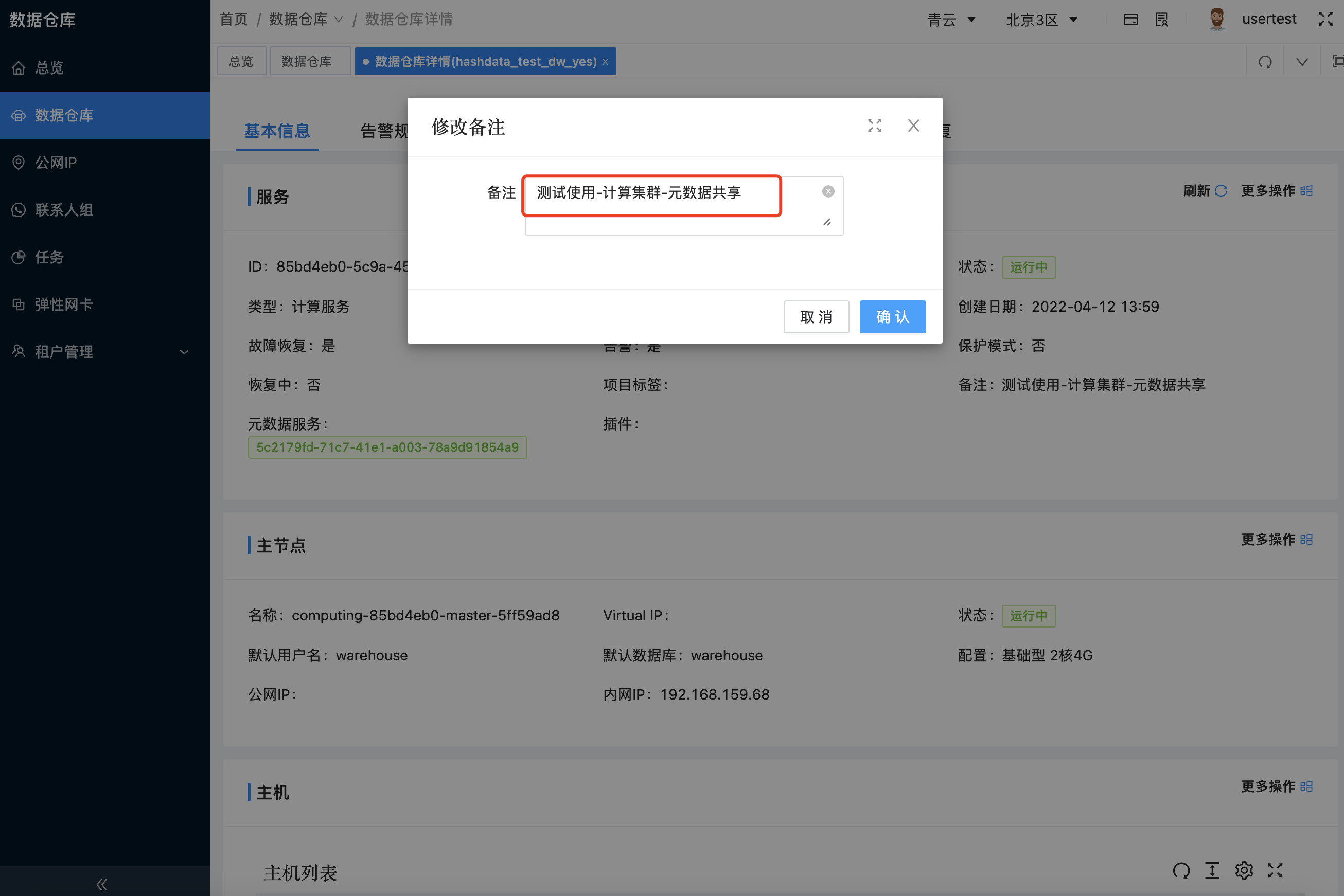Open the 弹性网卡 page
Screen dimensions: 1344x896
pyautogui.click(x=63, y=304)
